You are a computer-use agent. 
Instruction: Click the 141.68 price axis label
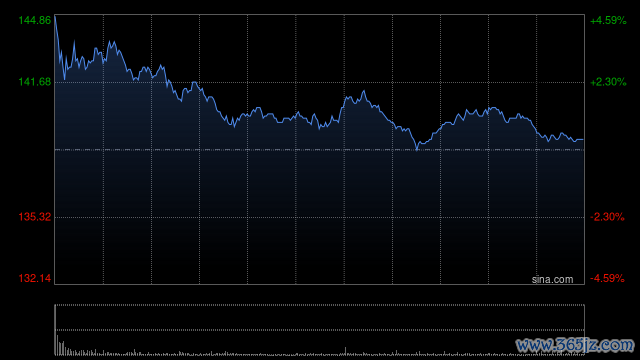pyautogui.click(x=35, y=82)
